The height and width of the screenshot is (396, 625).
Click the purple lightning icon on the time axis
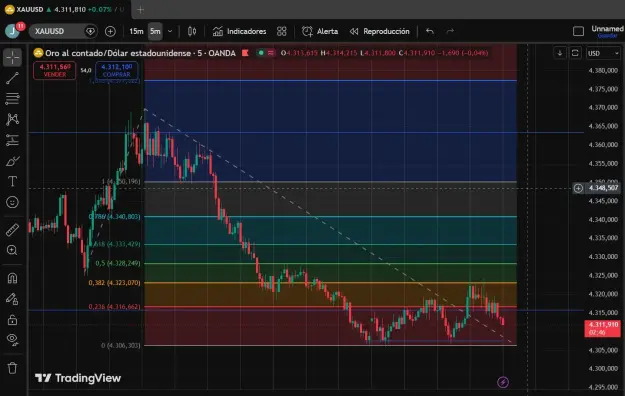503,382
